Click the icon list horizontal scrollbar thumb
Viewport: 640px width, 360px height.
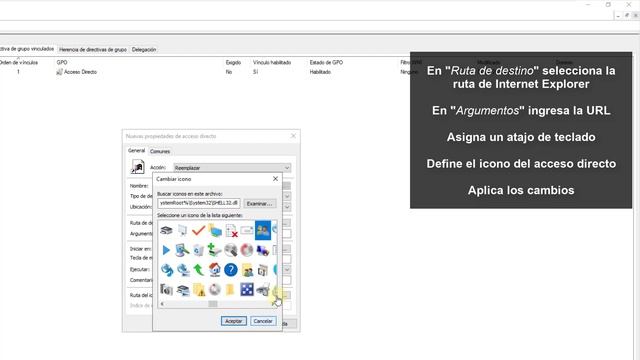pyautogui.click(x=213, y=304)
